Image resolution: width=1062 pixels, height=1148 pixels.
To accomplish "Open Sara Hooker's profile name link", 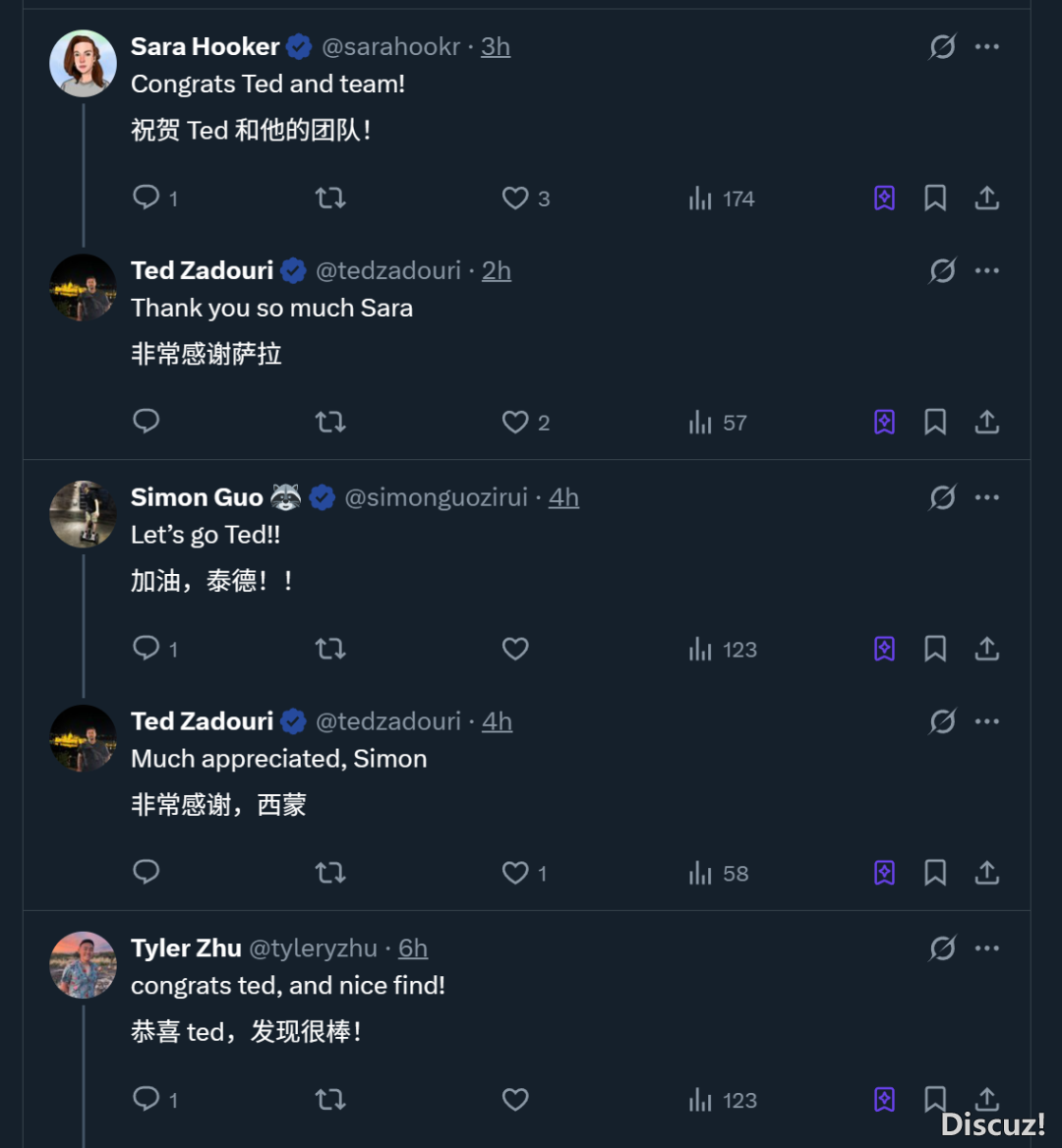I will (x=206, y=46).
